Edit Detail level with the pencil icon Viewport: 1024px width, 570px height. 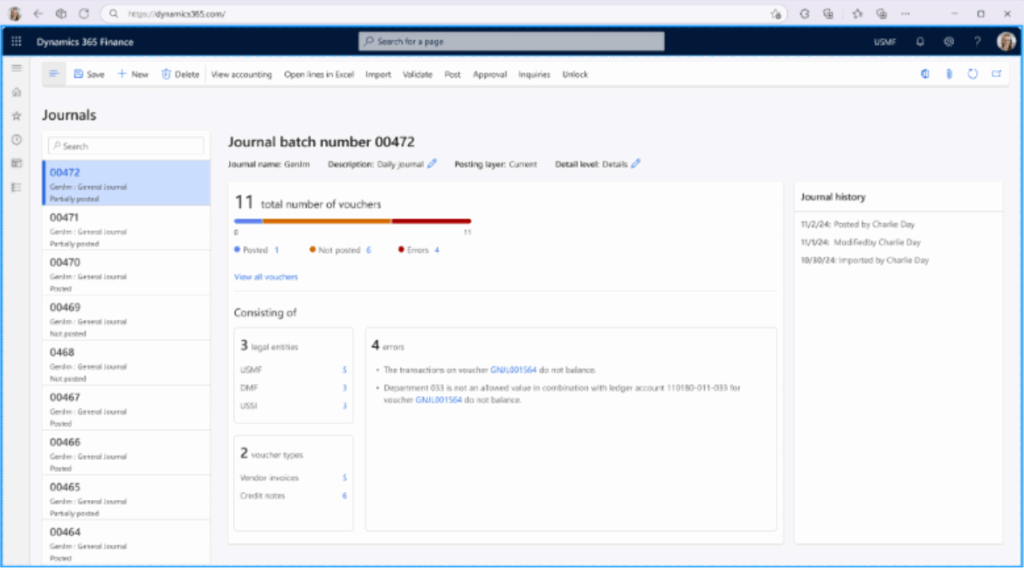(x=636, y=164)
